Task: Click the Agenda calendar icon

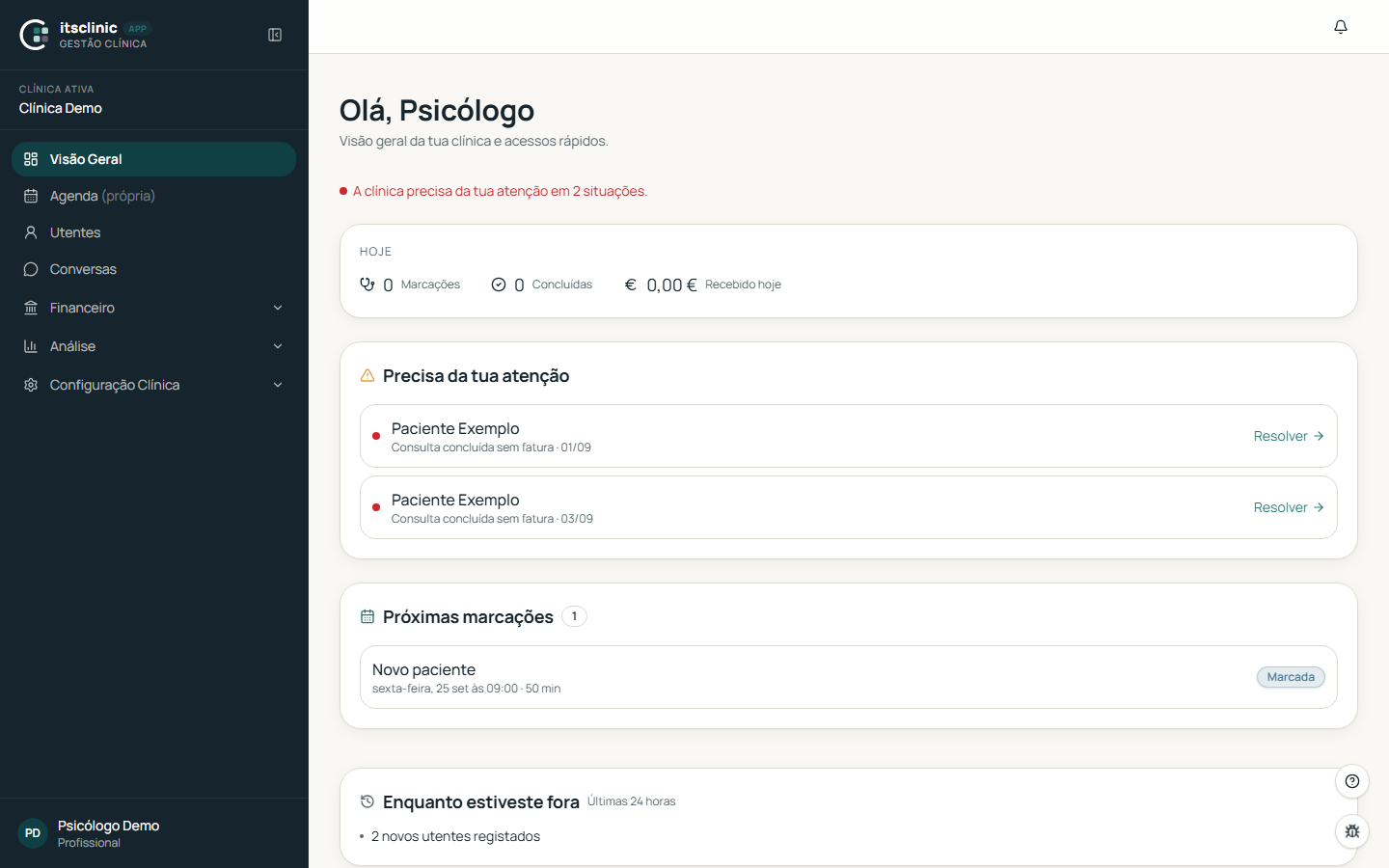Action: click(31, 196)
